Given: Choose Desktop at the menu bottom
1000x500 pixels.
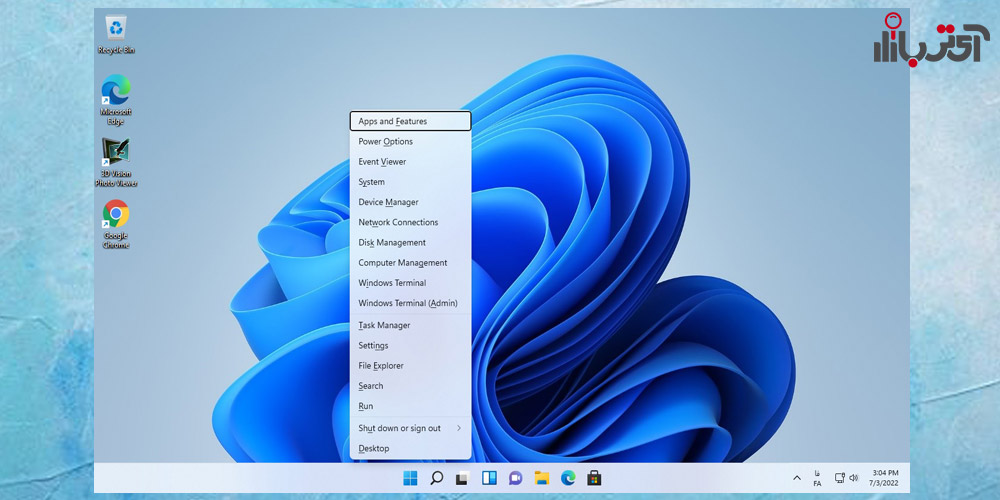Looking at the screenshot, I should 411,448.
